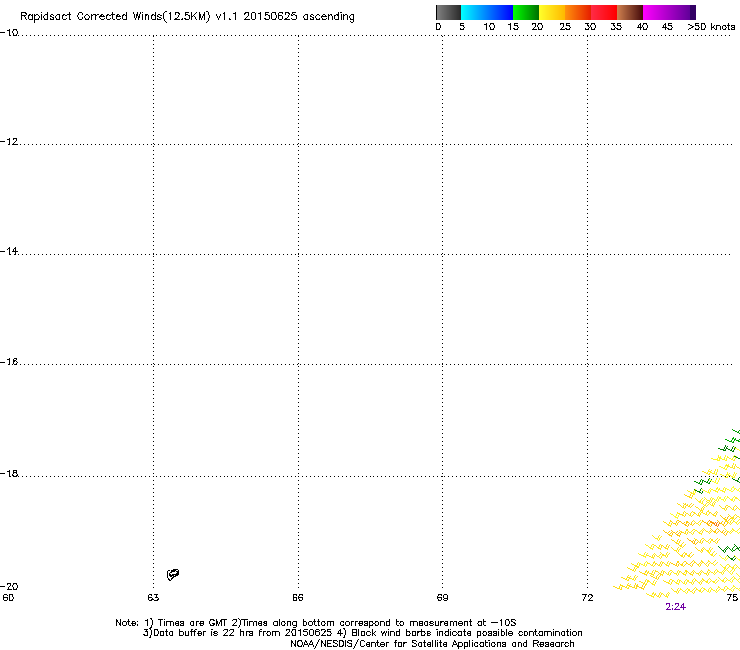Click the '-14' latitude axis label
Image resolution: width=740 pixels, height=650 pixels.
coord(9,251)
